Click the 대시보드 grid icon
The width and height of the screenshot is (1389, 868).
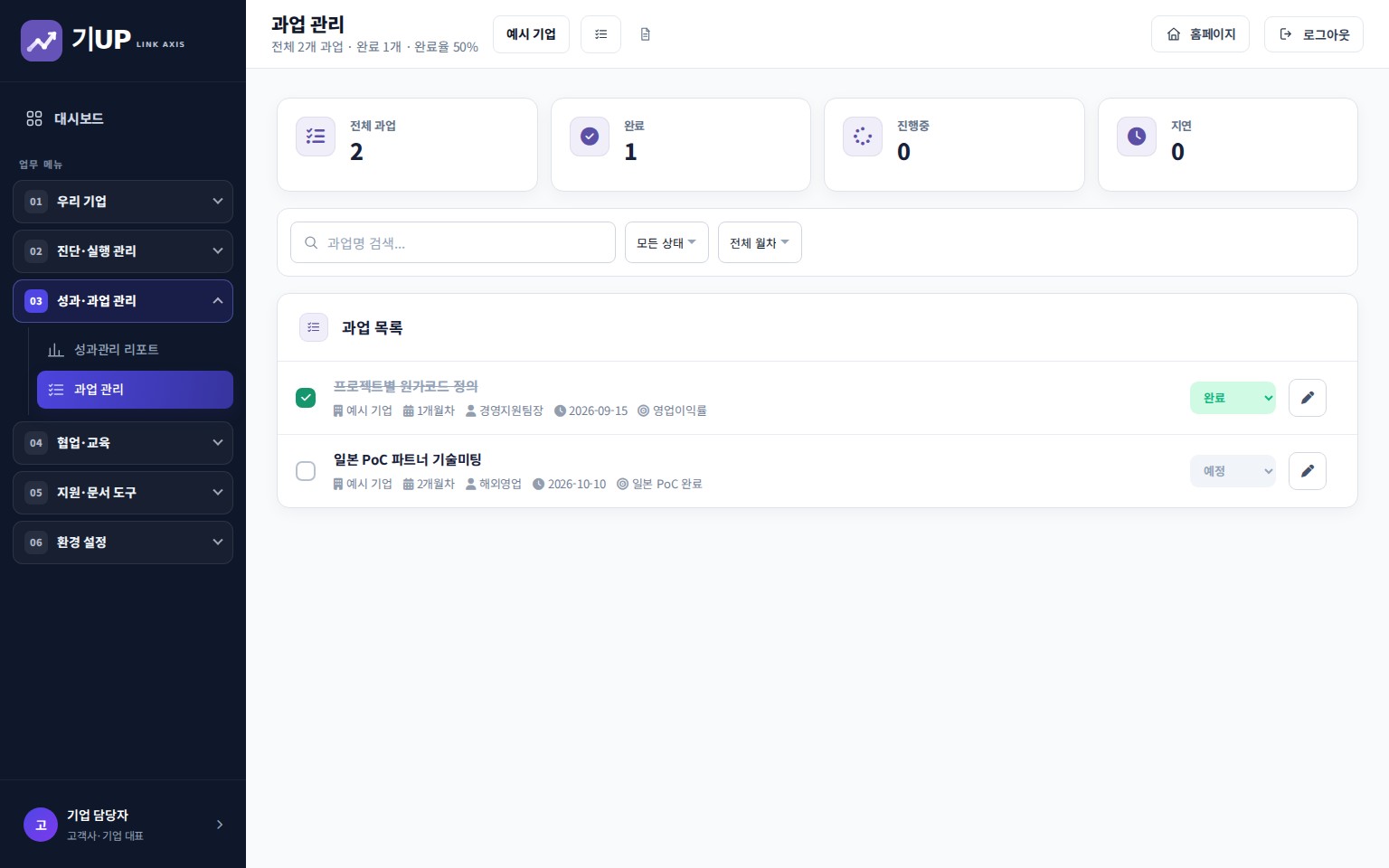click(34, 118)
